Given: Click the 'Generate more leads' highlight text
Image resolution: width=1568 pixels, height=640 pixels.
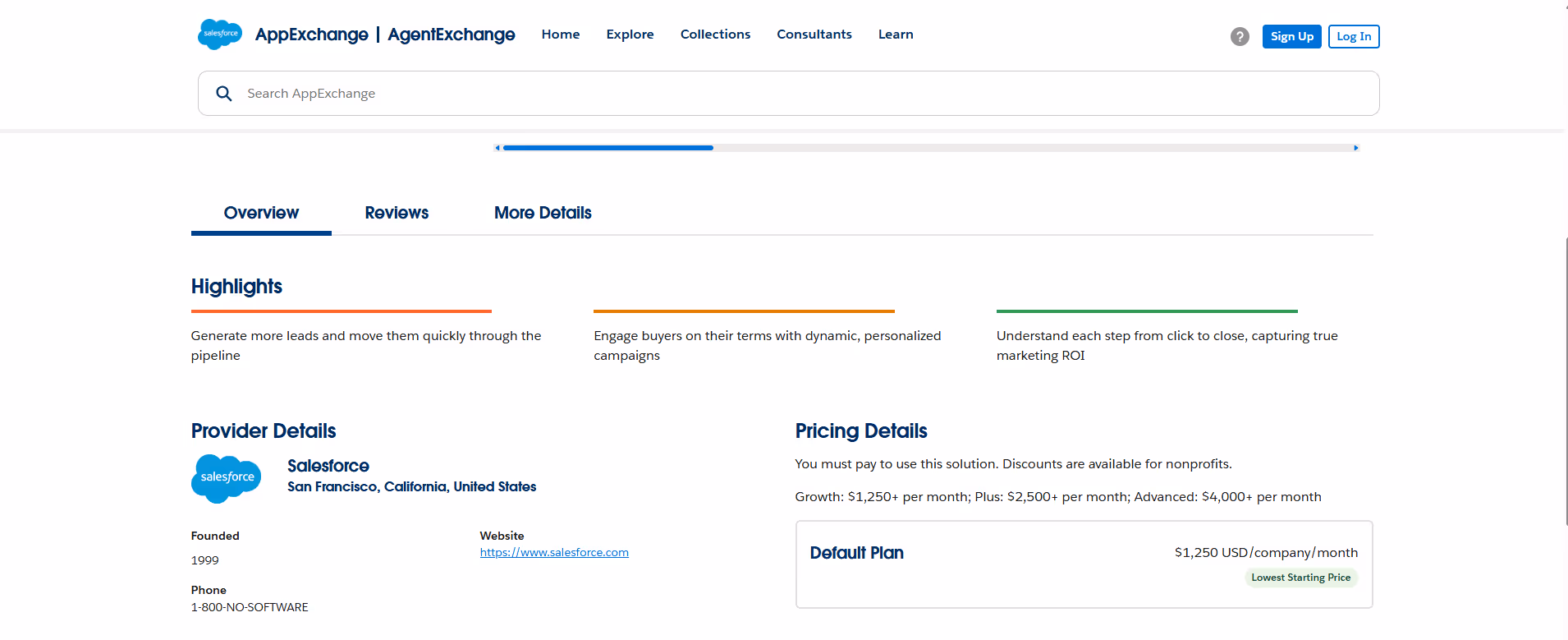Looking at the screenshot, I should tap(366, 346).
